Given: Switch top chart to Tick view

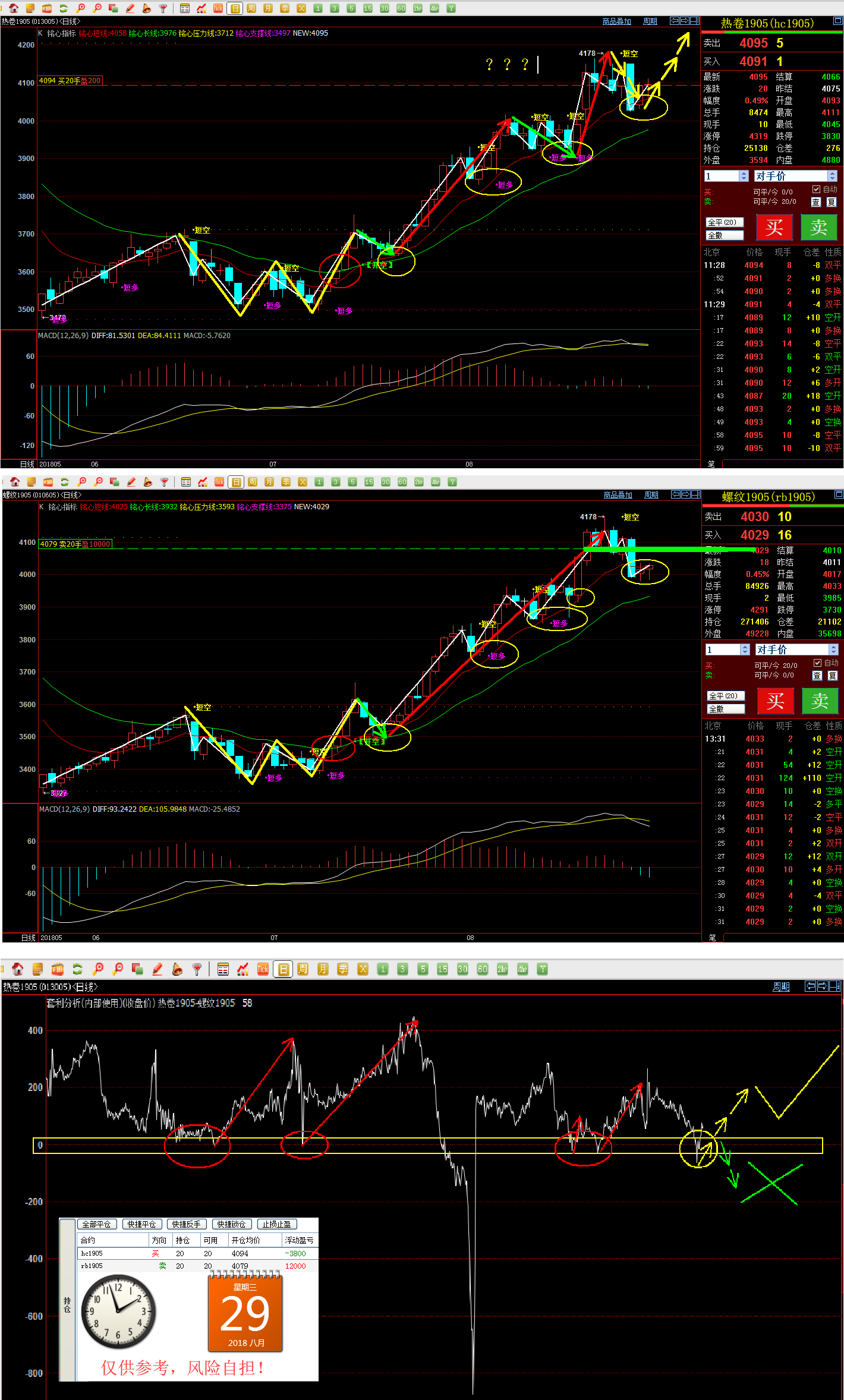Looking at the screenshot, I should point(218,8).
